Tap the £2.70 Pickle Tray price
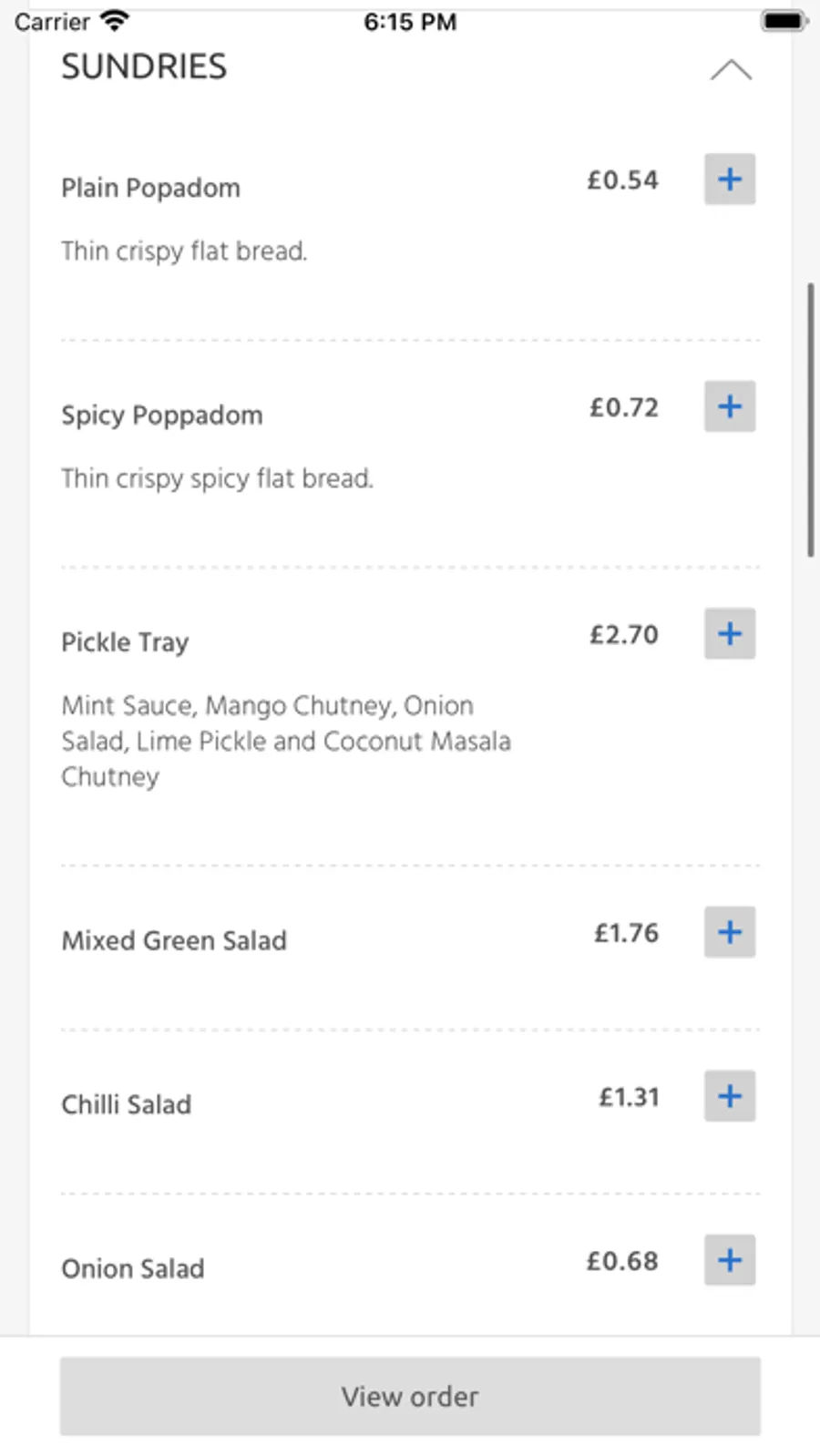The height and width of the screenshot is (1456, 820). click(623, 634)
